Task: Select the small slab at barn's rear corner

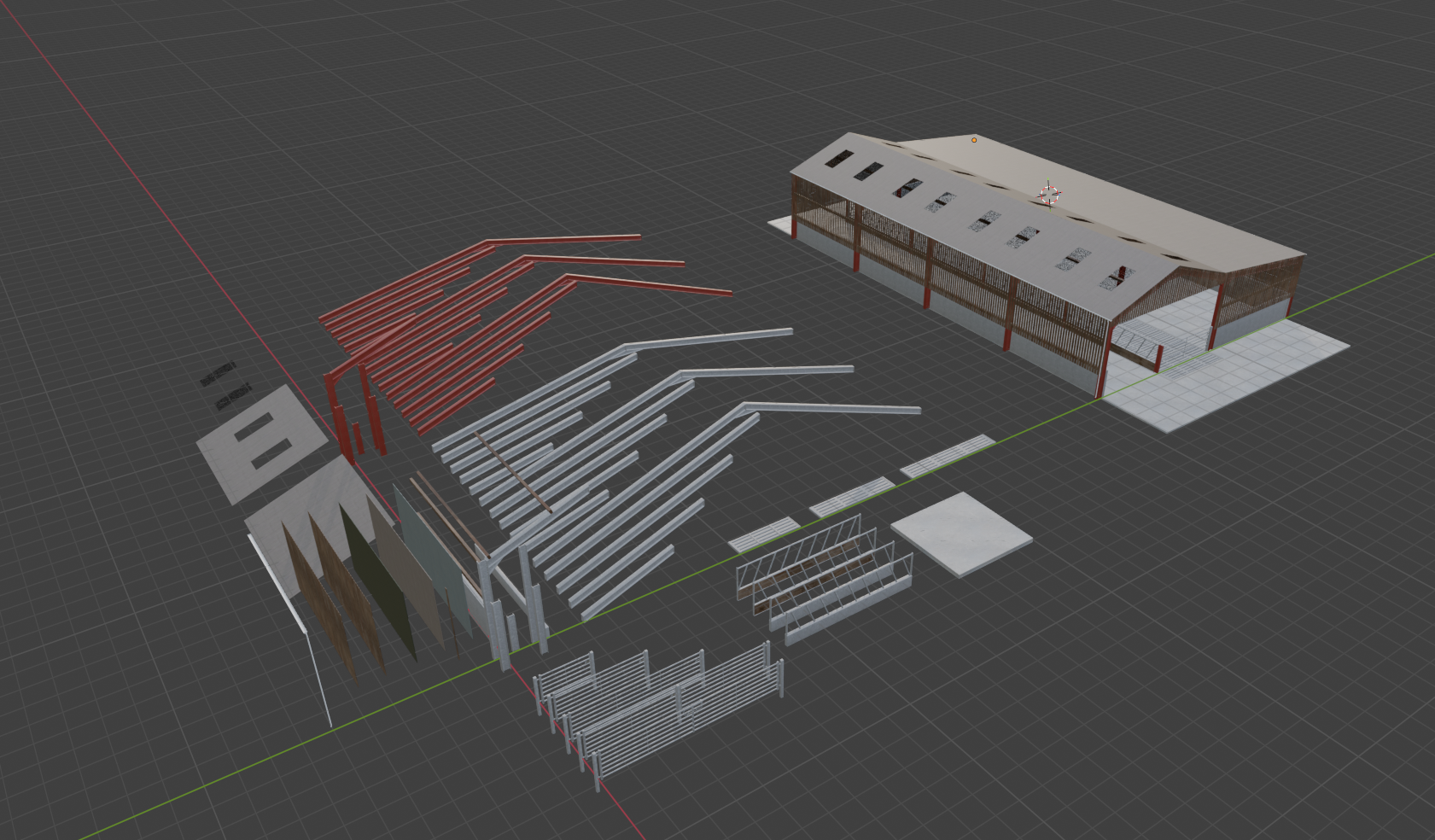Action: (x=780, y=224)
